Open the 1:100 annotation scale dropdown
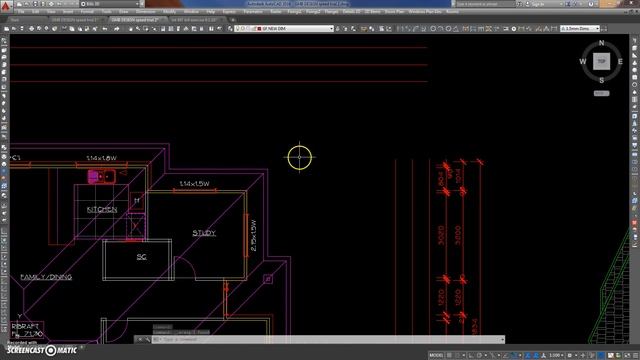The width and height of the screenshot is (640, 360). pos(556,356)
